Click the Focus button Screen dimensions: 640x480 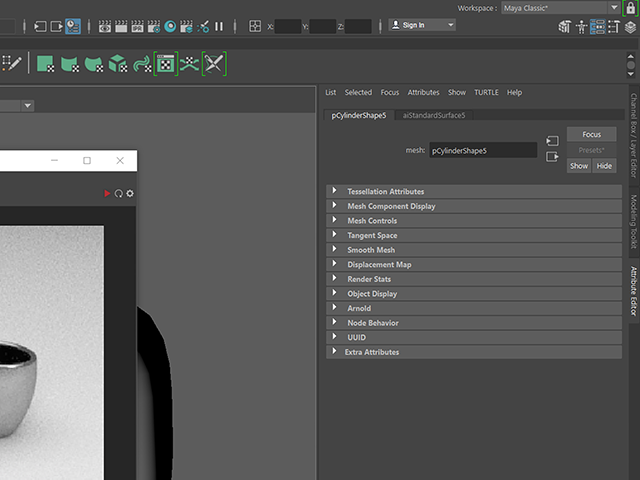tap(591, 134)
